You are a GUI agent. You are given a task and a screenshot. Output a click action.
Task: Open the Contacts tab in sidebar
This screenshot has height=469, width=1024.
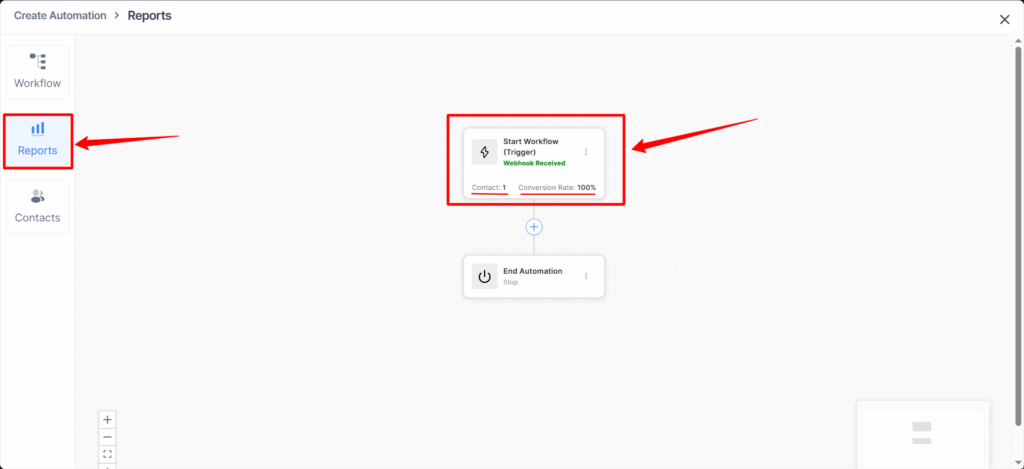coord(37,206)
